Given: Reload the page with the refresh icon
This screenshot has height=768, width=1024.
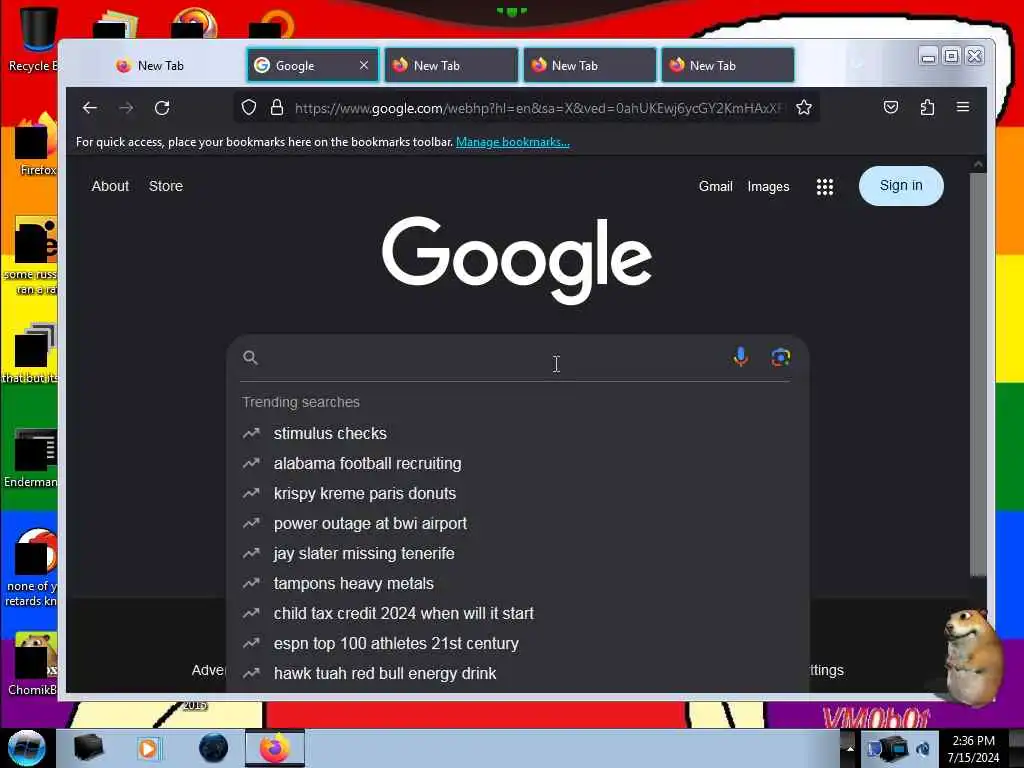Looking at the screenshot, I should (162, 108).
